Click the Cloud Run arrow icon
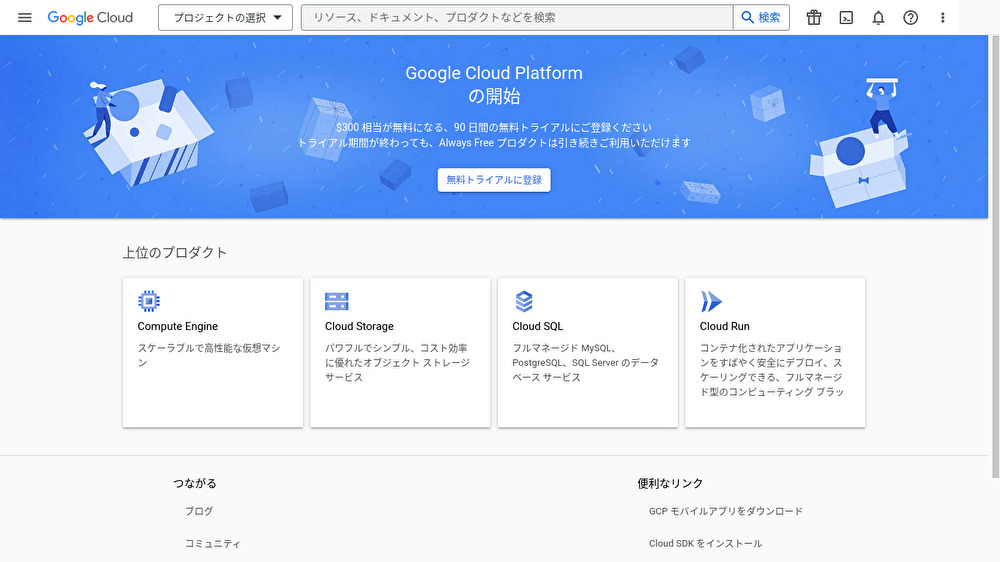The width and height of the screenshot is (1000, 562). pos(711,301)
